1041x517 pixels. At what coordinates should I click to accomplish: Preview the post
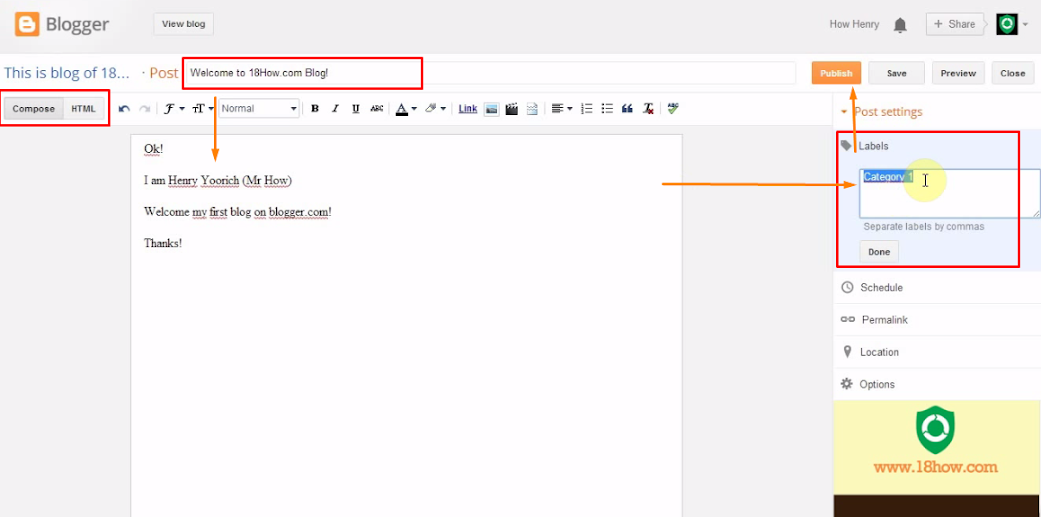tap(958, 73)
